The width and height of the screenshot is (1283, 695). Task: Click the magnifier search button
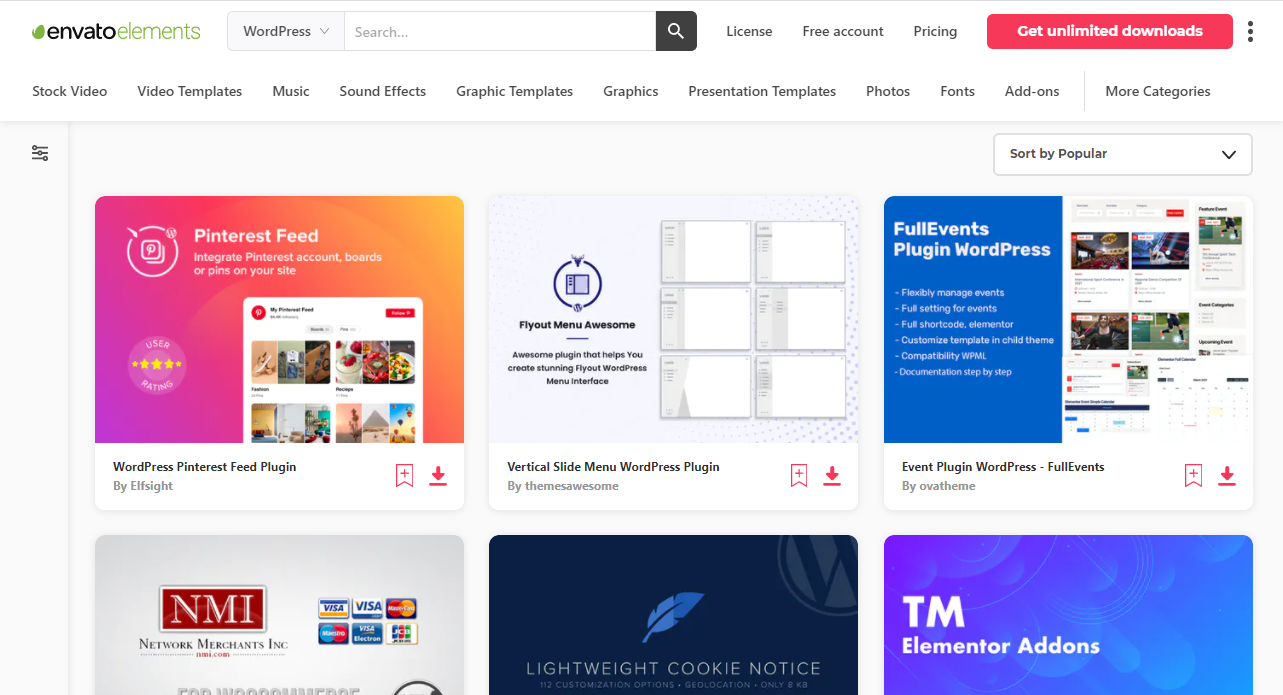[676, 31]
